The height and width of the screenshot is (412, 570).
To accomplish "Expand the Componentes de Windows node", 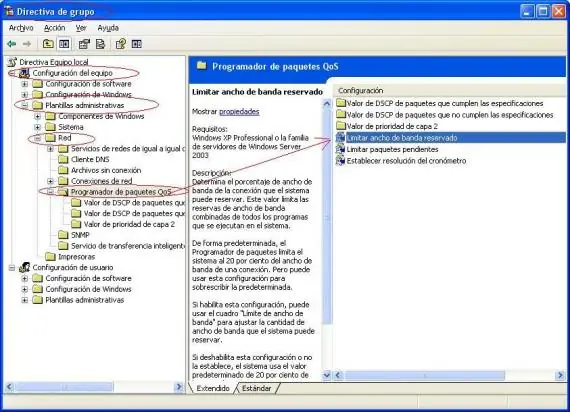I will point(37,116).
